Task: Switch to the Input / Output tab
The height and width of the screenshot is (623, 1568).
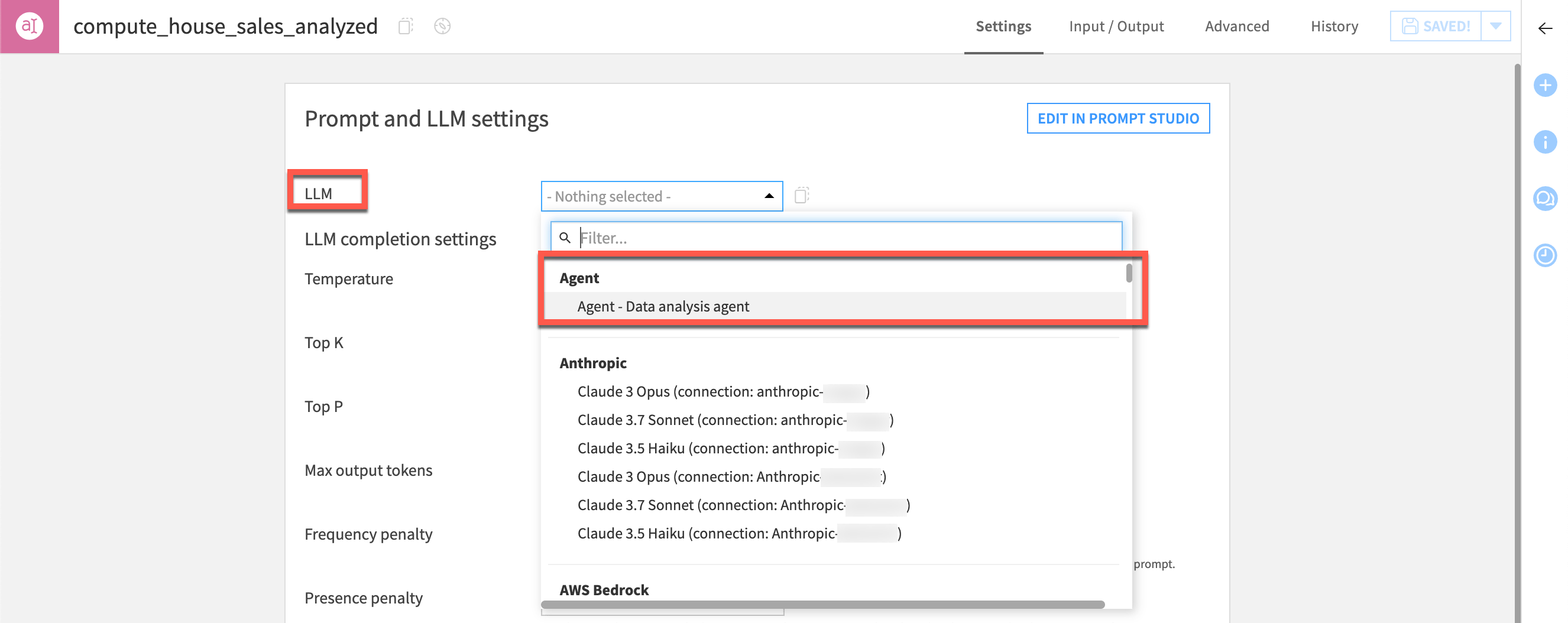Action: click(1116, 25)
